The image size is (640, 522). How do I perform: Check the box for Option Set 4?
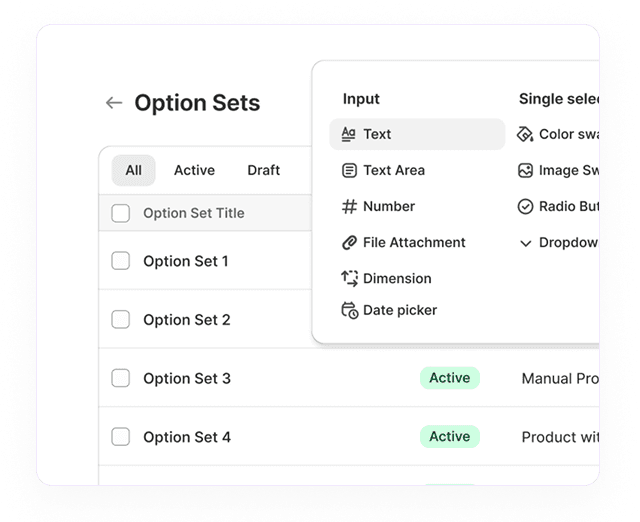pyautogui.click(x=121, y=437)
